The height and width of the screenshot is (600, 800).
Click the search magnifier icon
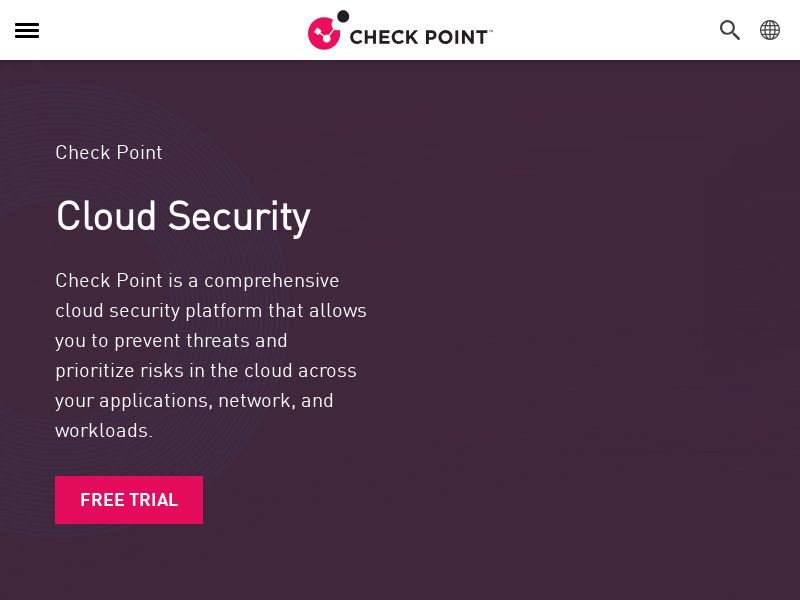click(x=730, y=30)
